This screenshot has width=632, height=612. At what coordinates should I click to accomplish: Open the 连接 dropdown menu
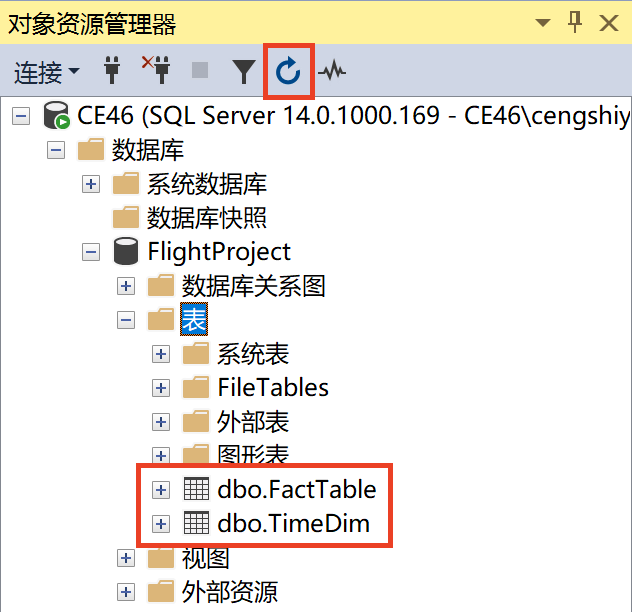(46, 73)
